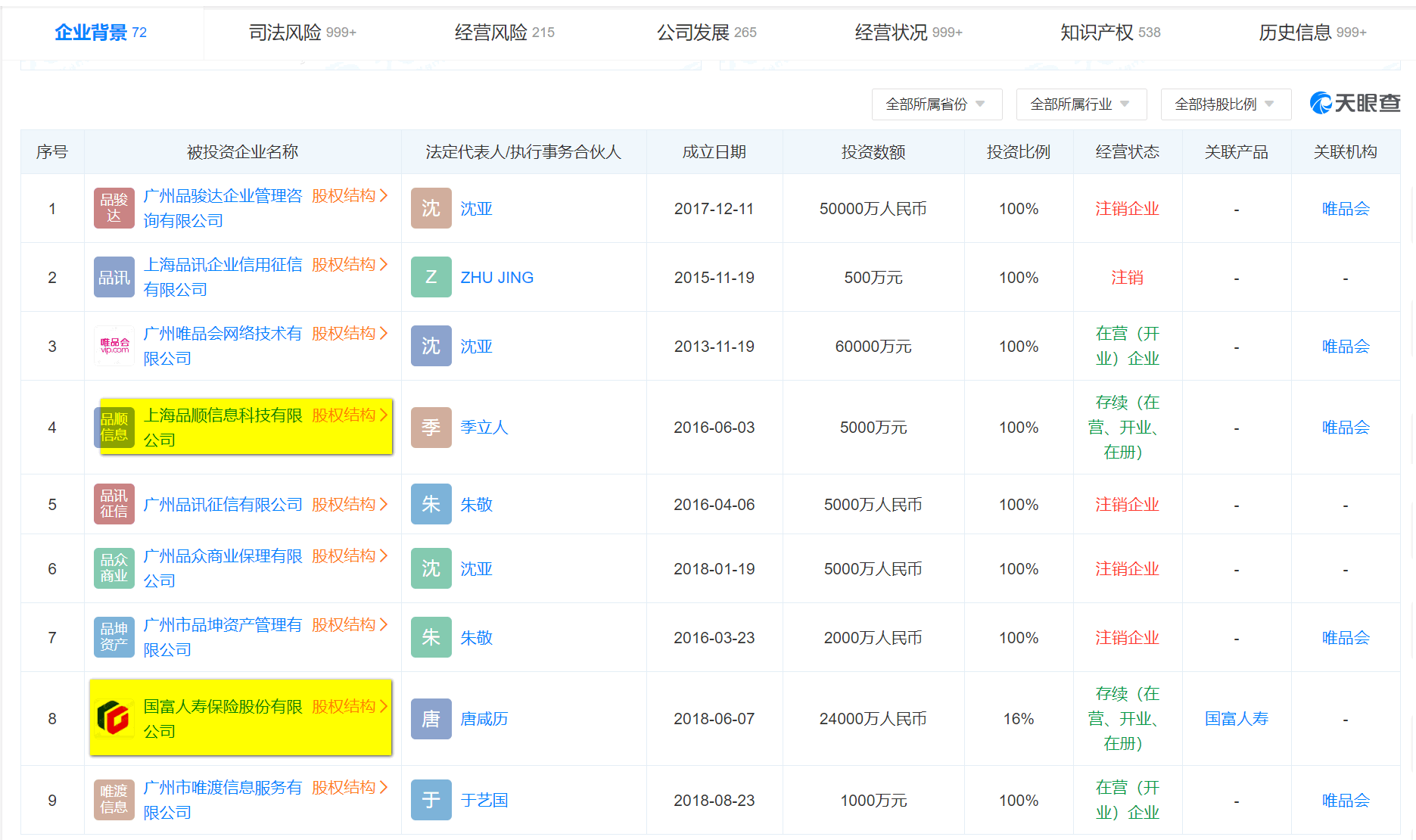1416x840 pixels.
Task: Open ZHU JING representative profile link
Action: (496, 278)
